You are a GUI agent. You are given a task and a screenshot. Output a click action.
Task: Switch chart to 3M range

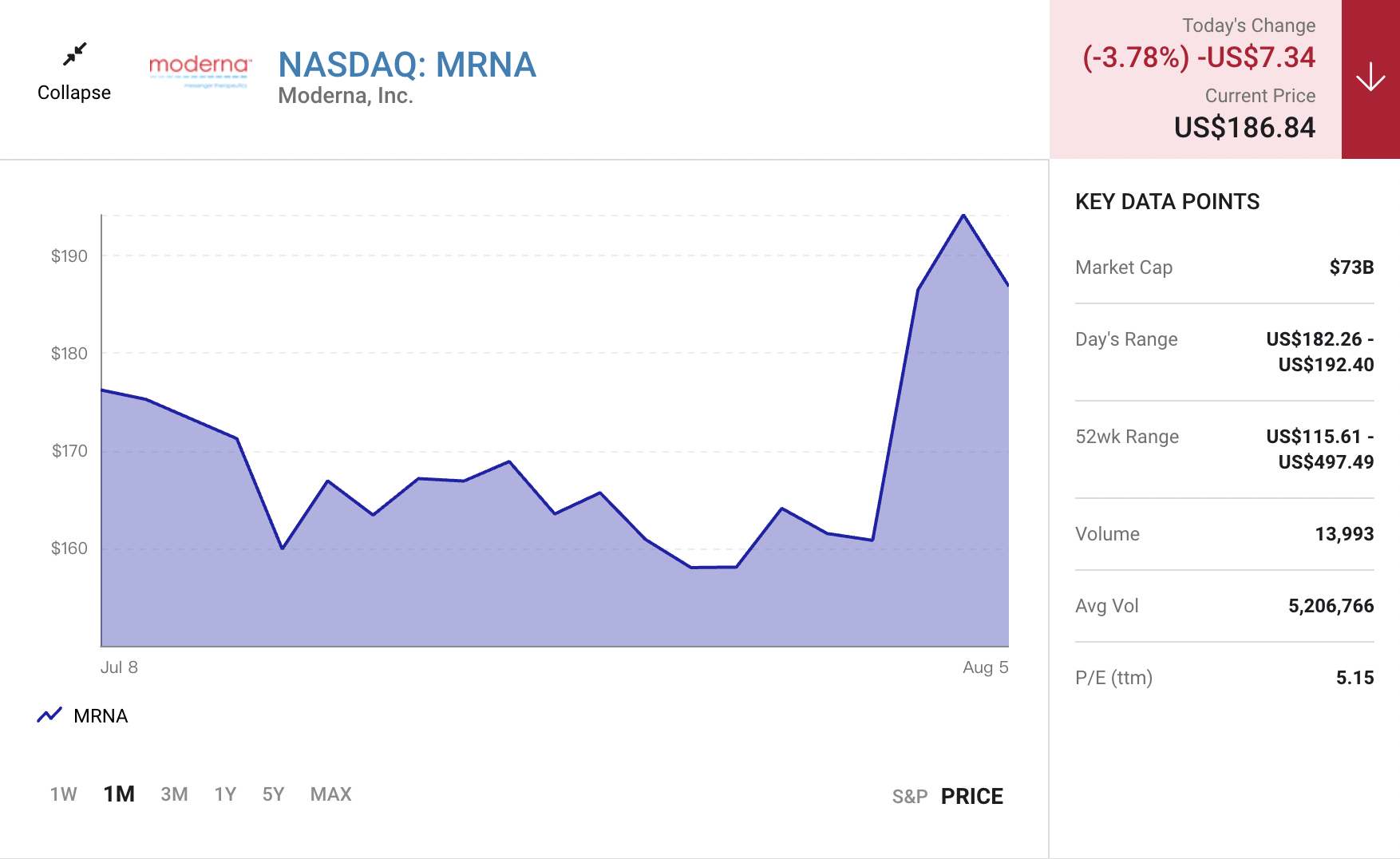[174, 794]
